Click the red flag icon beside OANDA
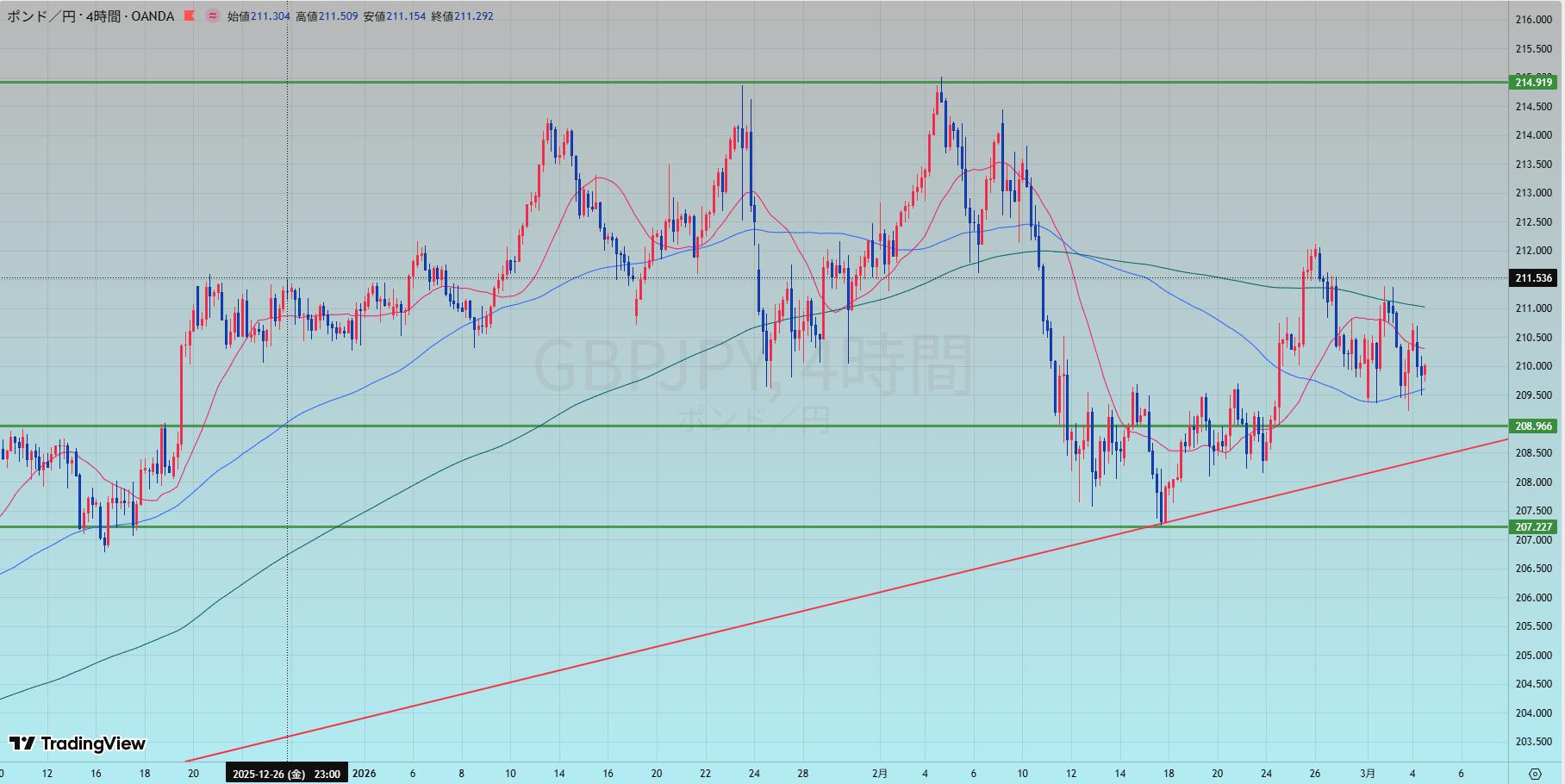 pos(190,16)
